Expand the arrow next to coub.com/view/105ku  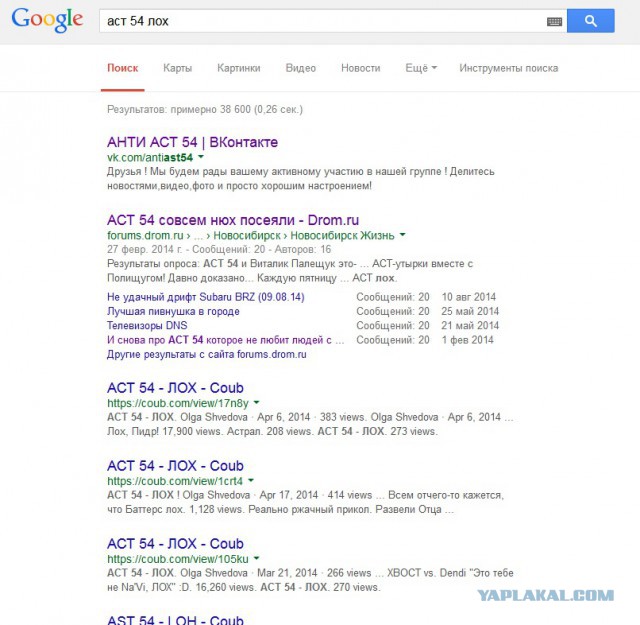(x=256, y=558)
